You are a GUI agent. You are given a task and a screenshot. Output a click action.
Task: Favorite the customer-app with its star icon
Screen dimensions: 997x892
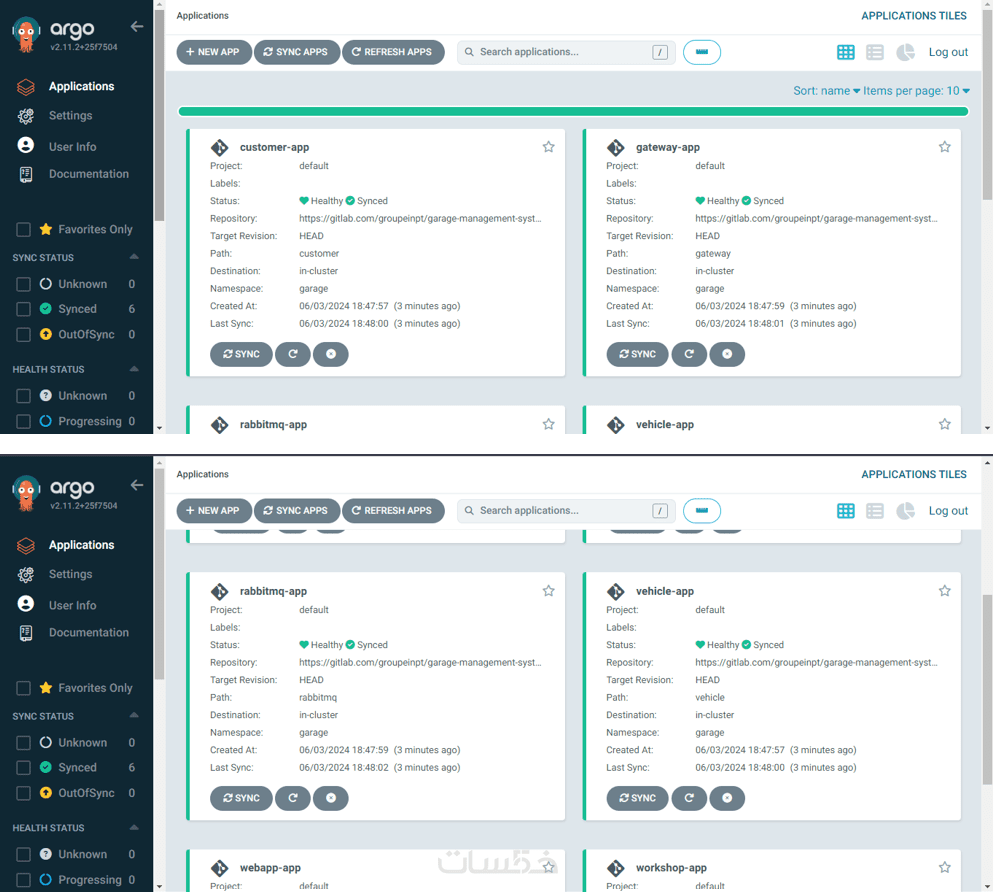[x=548, y=147]
